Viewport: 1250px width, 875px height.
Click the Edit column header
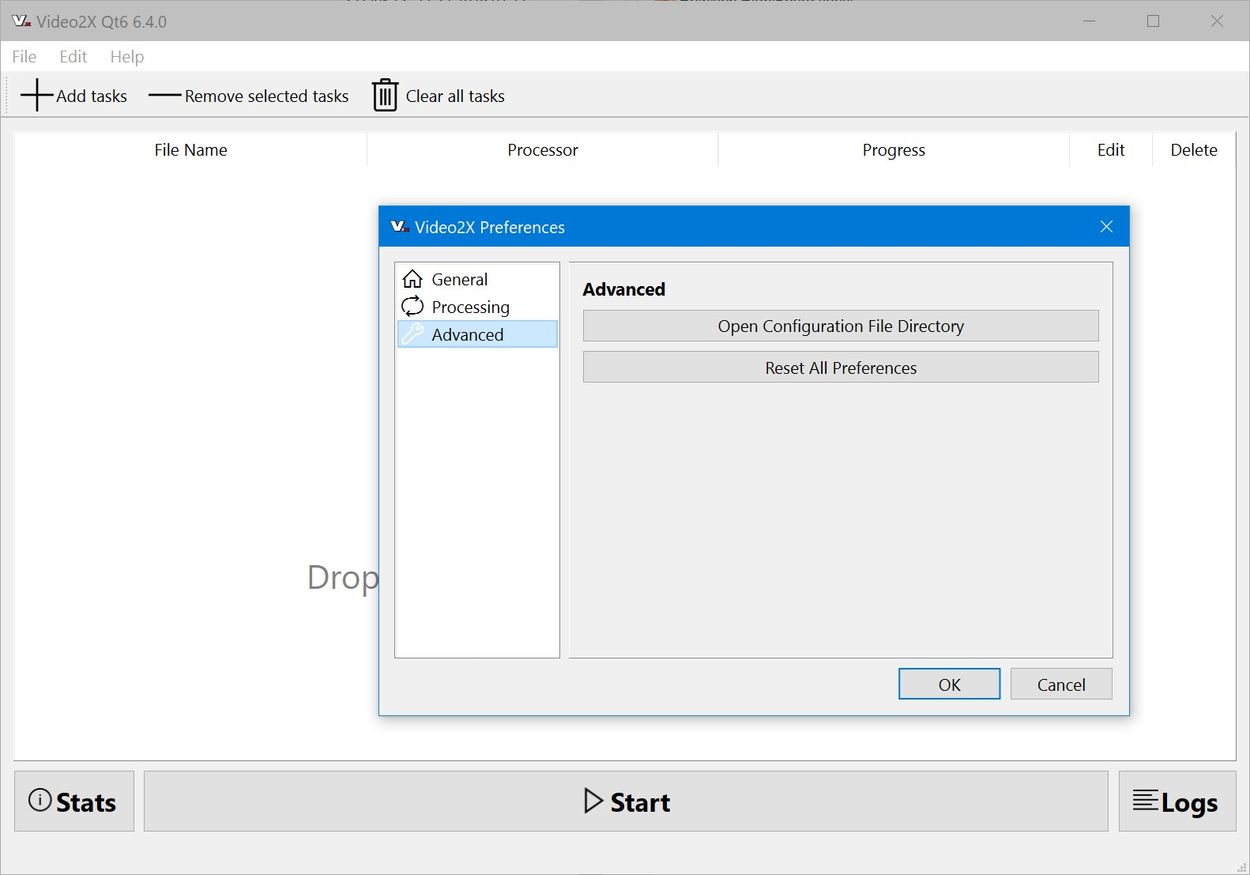[1111, 150]
